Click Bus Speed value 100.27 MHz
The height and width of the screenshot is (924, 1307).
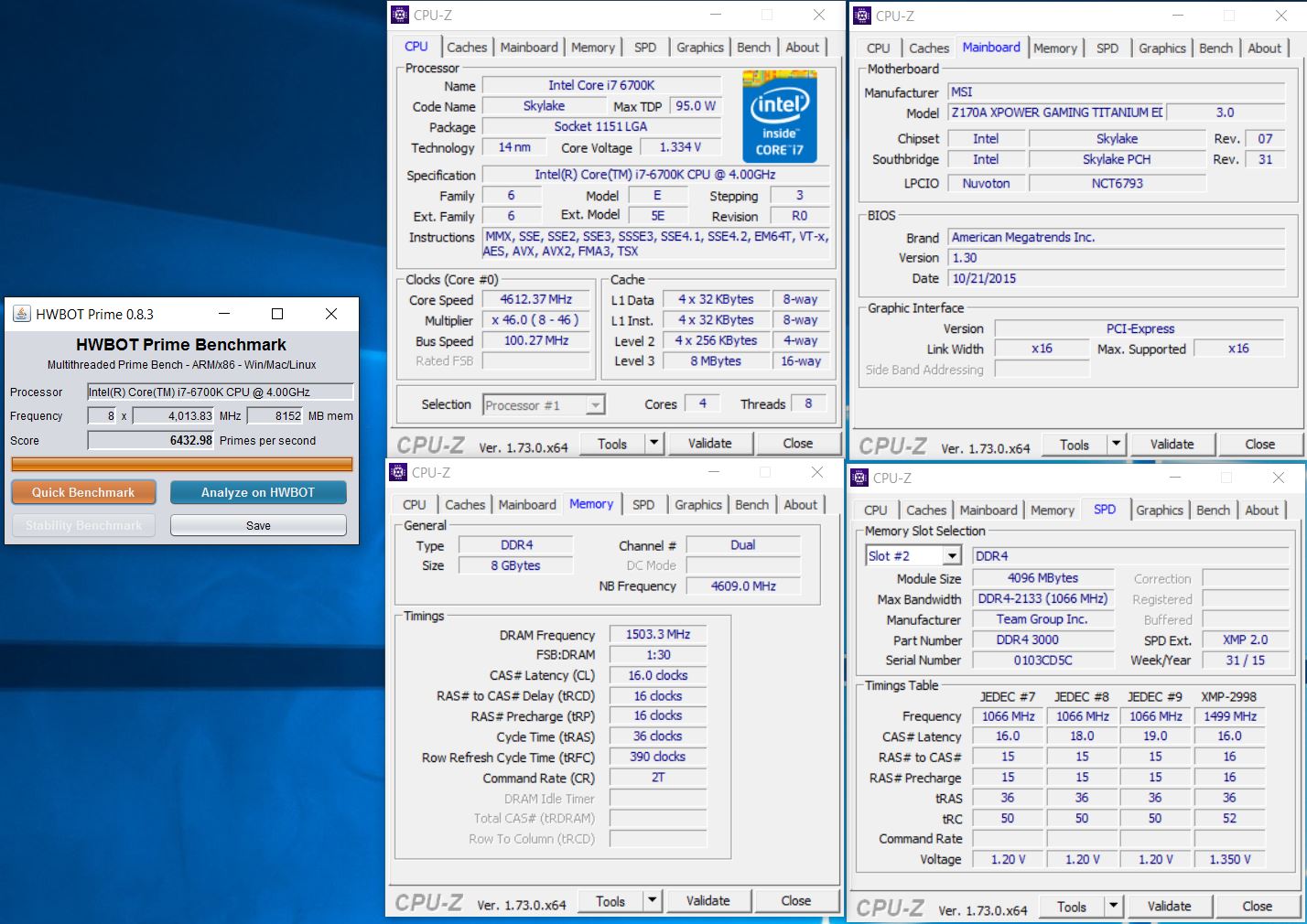click(536, 340)
